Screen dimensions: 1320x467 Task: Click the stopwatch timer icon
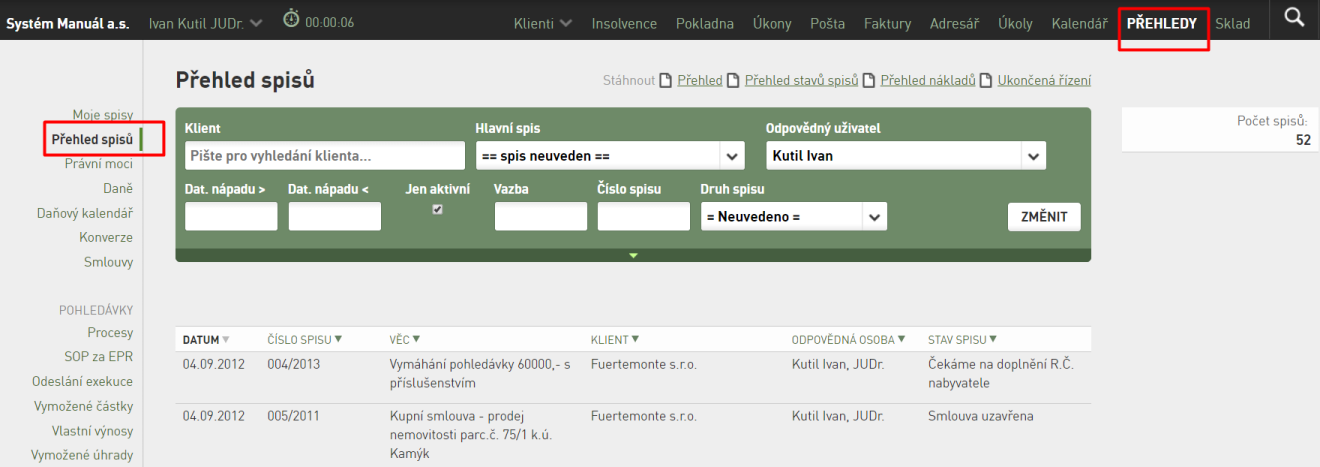tap(291, 19)
